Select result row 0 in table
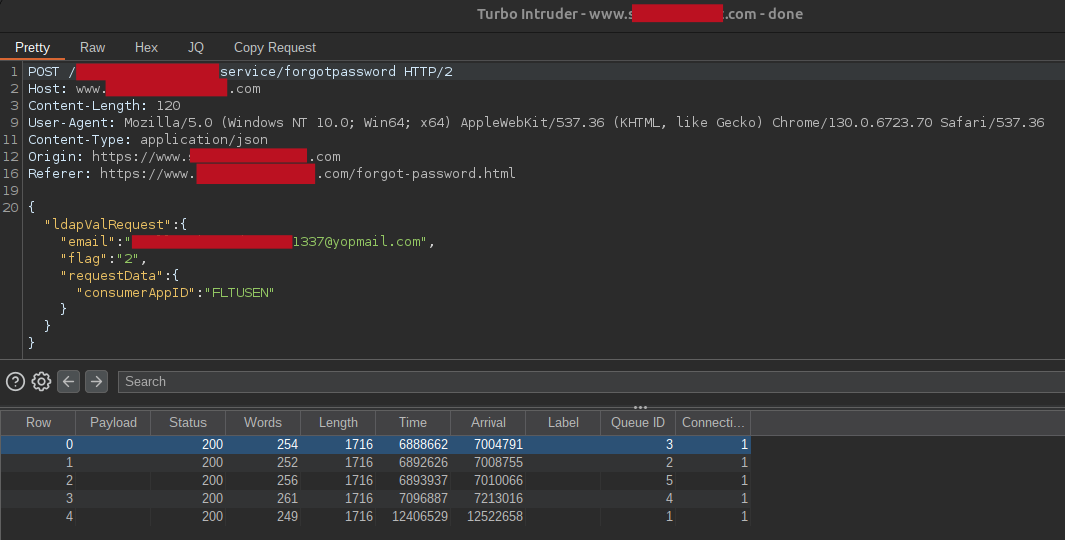Image resolution: width=1065 pixels, height=540 pixels. pyautogui.click(x=375, y=444)
